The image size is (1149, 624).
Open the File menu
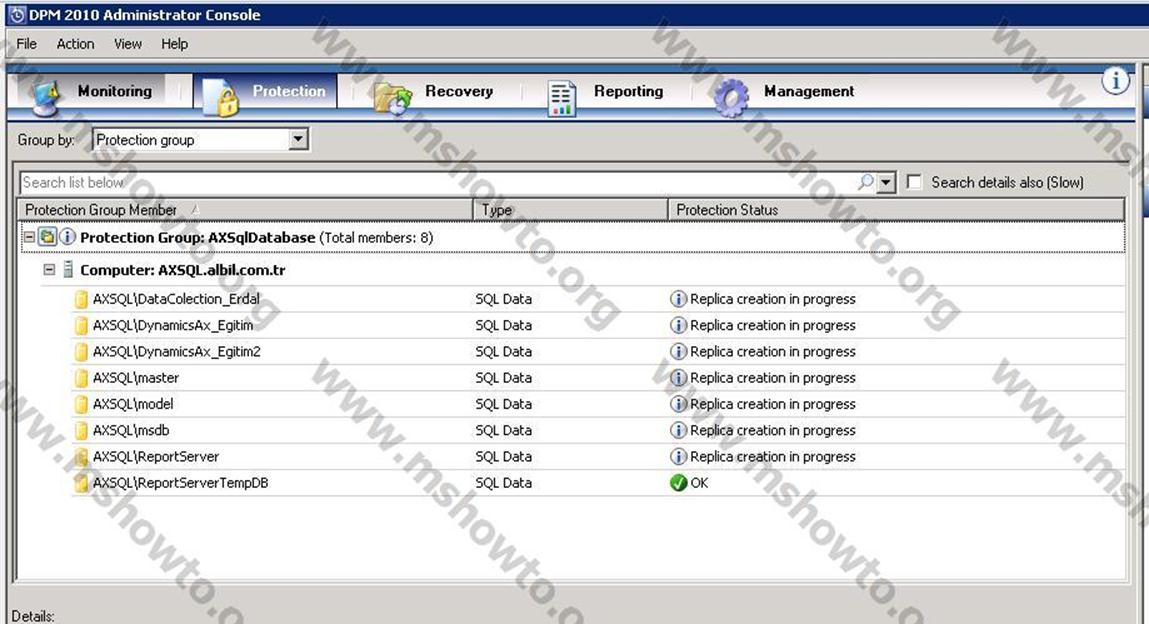(26, 44)
